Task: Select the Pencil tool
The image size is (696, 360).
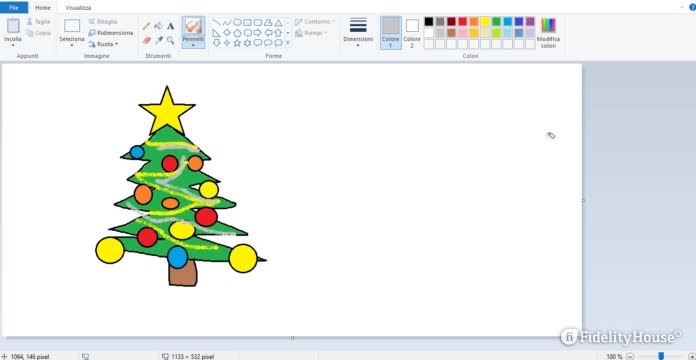Action: coord(146,26)
